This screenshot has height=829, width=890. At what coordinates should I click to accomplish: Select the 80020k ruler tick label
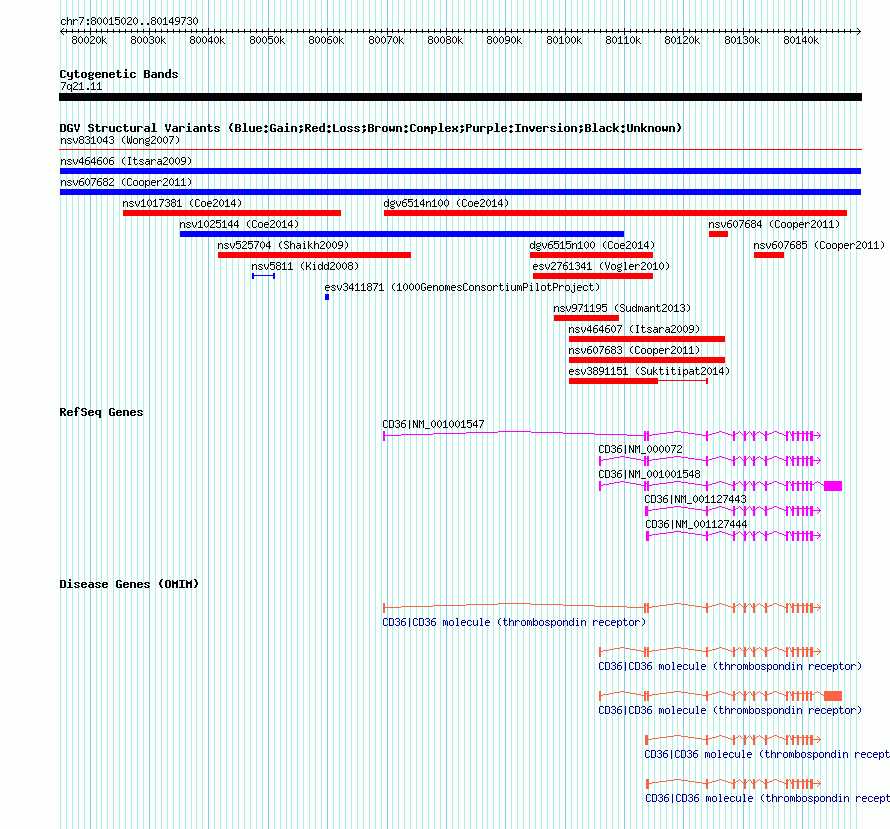tap(89, 40)
